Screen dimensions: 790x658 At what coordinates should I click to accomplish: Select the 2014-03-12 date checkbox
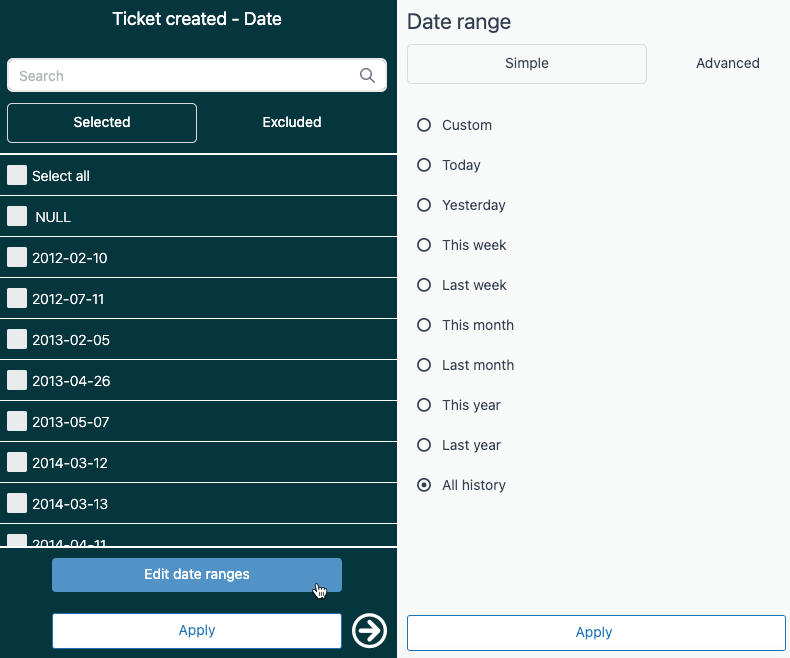pyautogui.click(x=17, y=462)
